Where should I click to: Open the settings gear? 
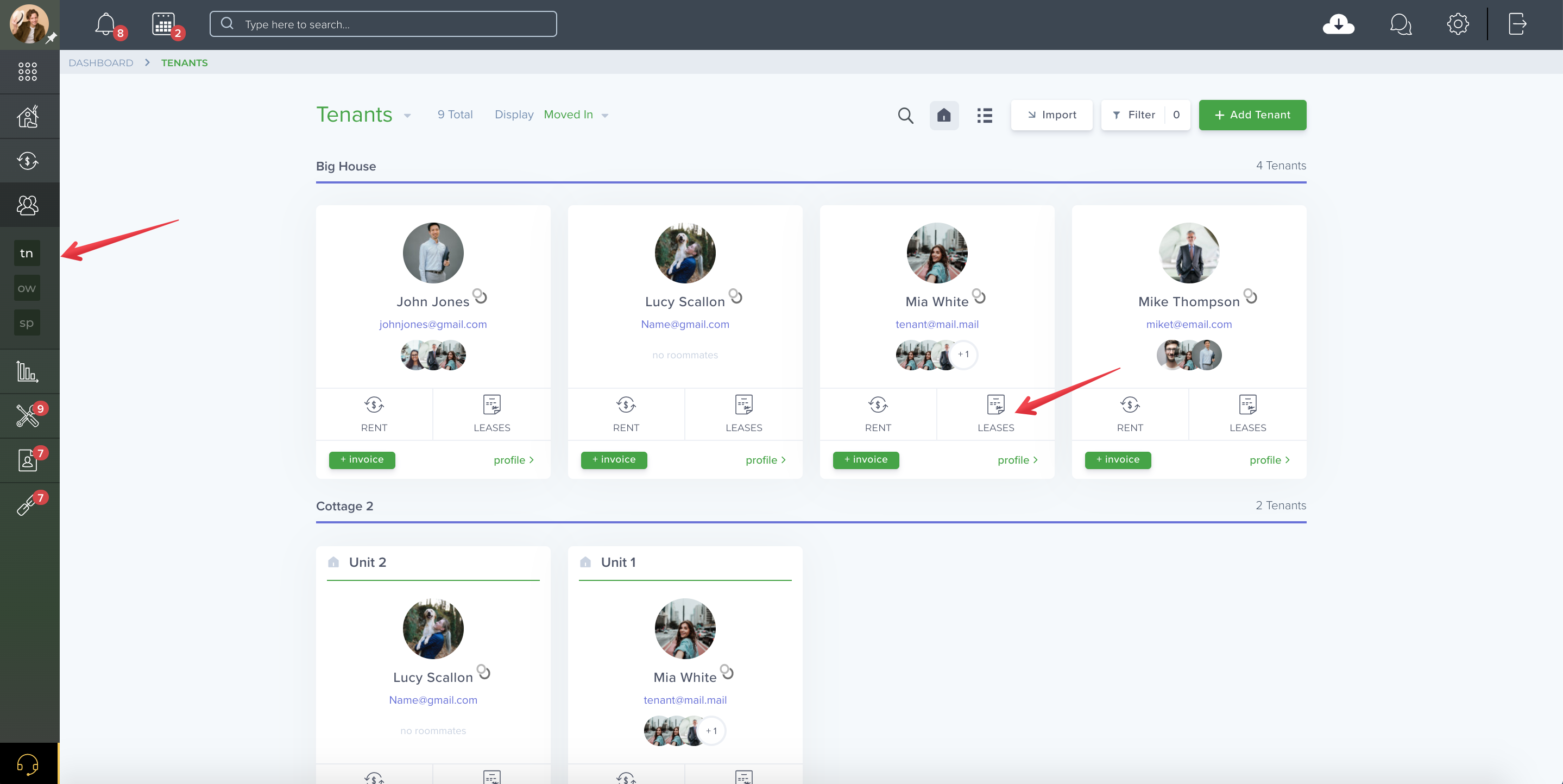pos(1458,24)
